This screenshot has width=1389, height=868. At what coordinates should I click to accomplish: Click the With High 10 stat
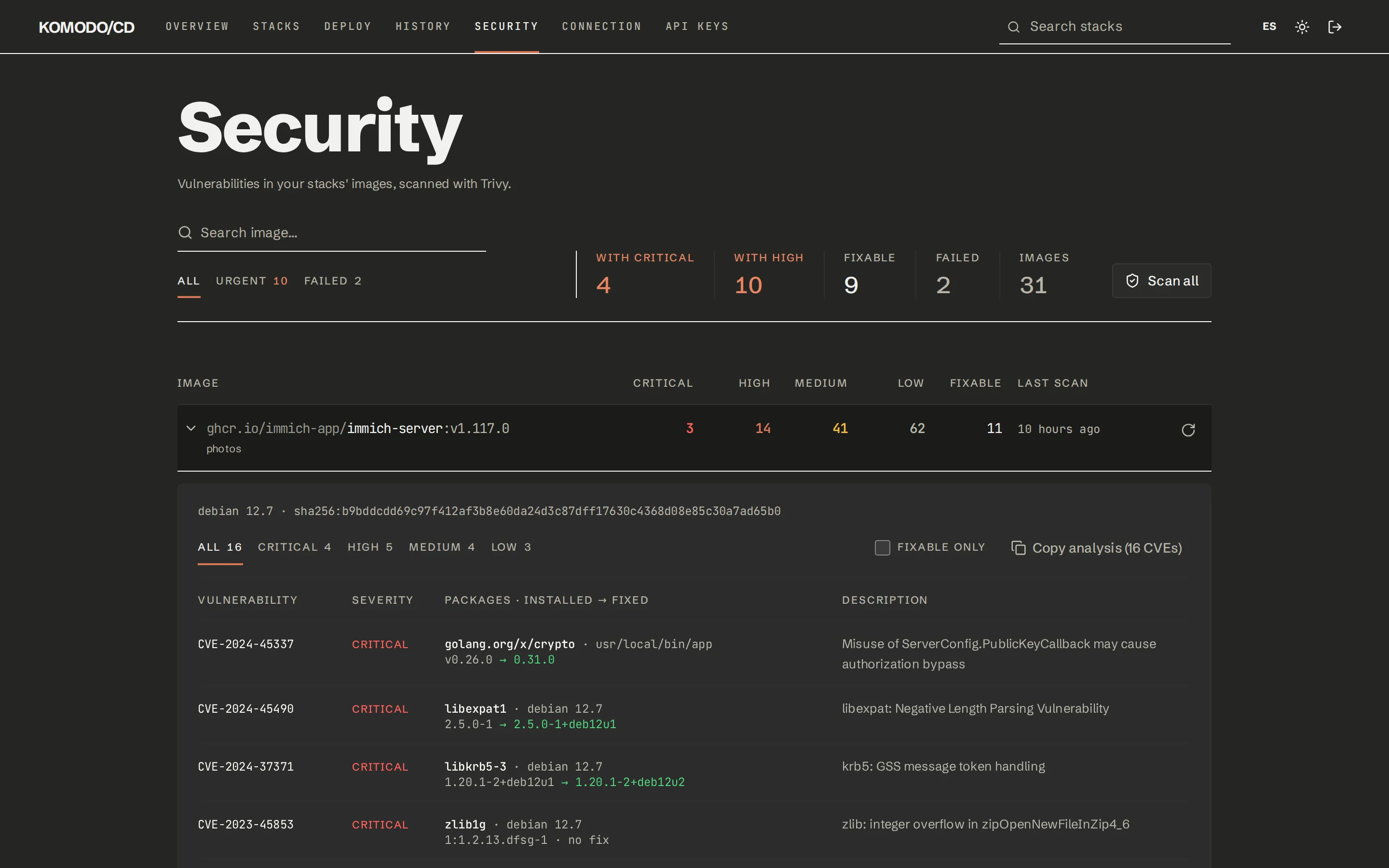769,274
